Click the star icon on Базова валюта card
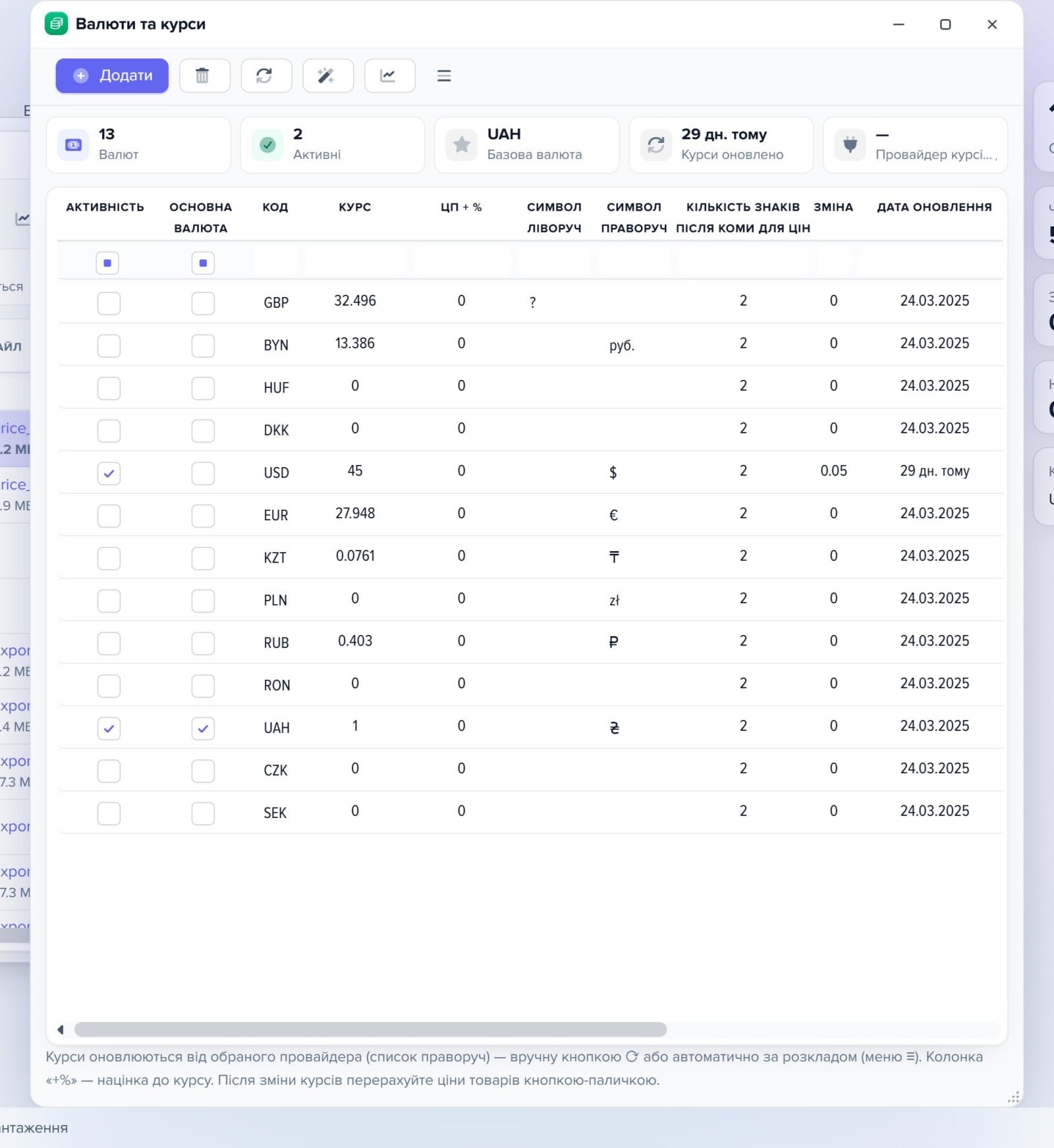The width and height of the screenshot is (1054, 1148). (462, 145)
